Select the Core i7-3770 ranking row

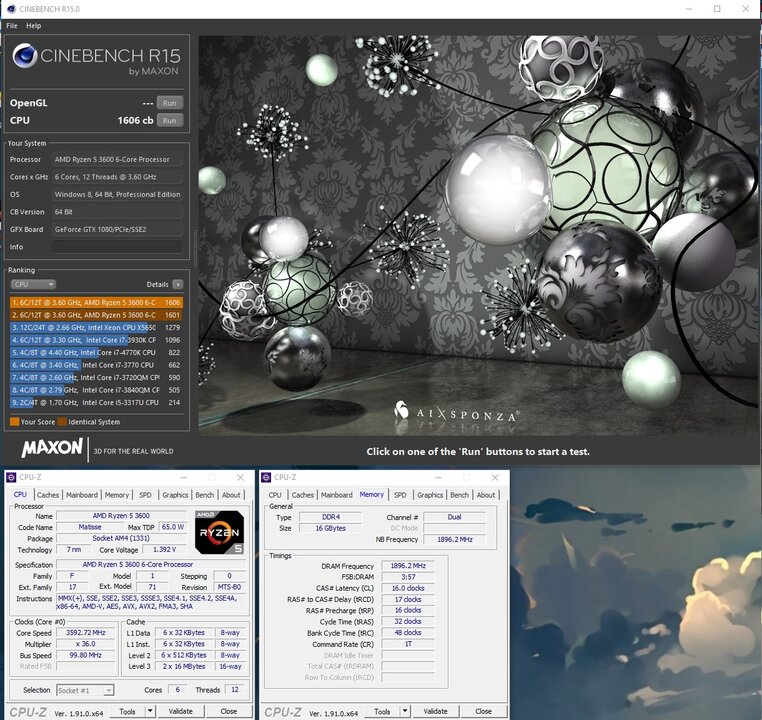pyautogui.click(x=96, y=365)
